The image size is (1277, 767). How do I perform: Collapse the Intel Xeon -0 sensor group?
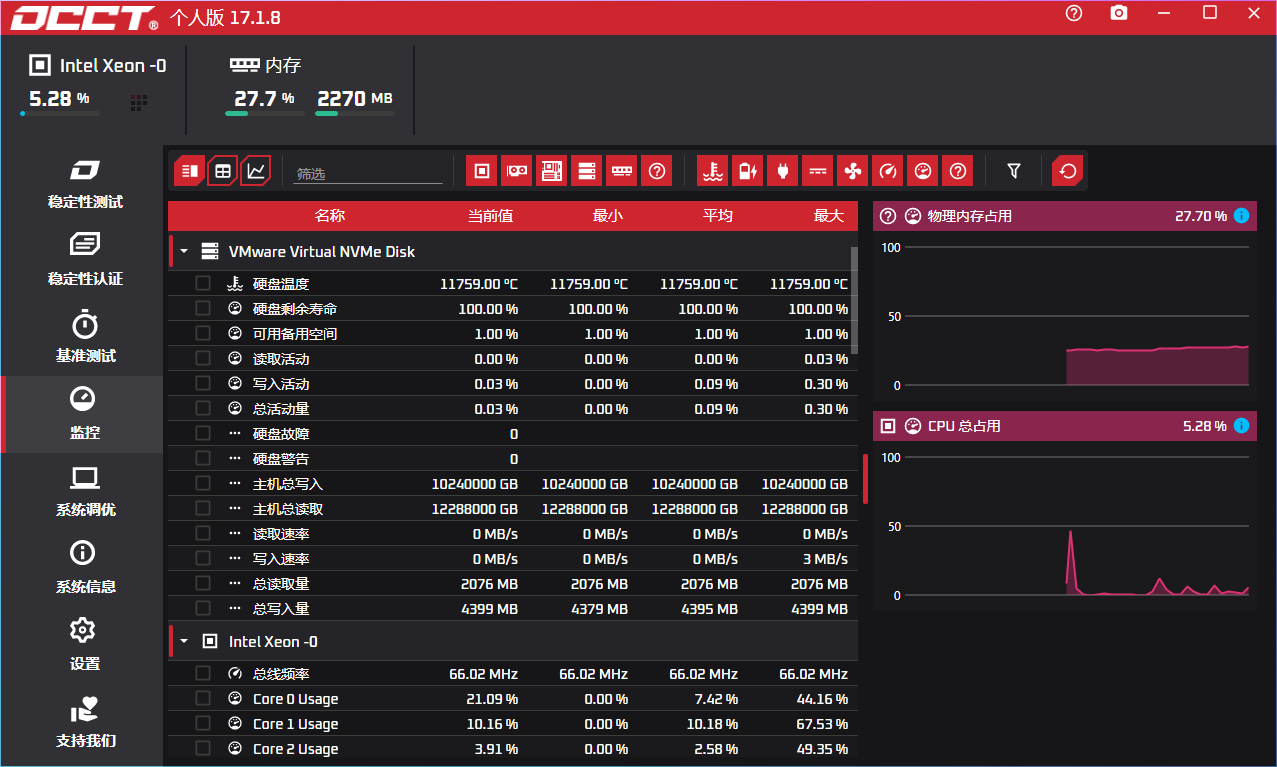(x=184, y=641)
